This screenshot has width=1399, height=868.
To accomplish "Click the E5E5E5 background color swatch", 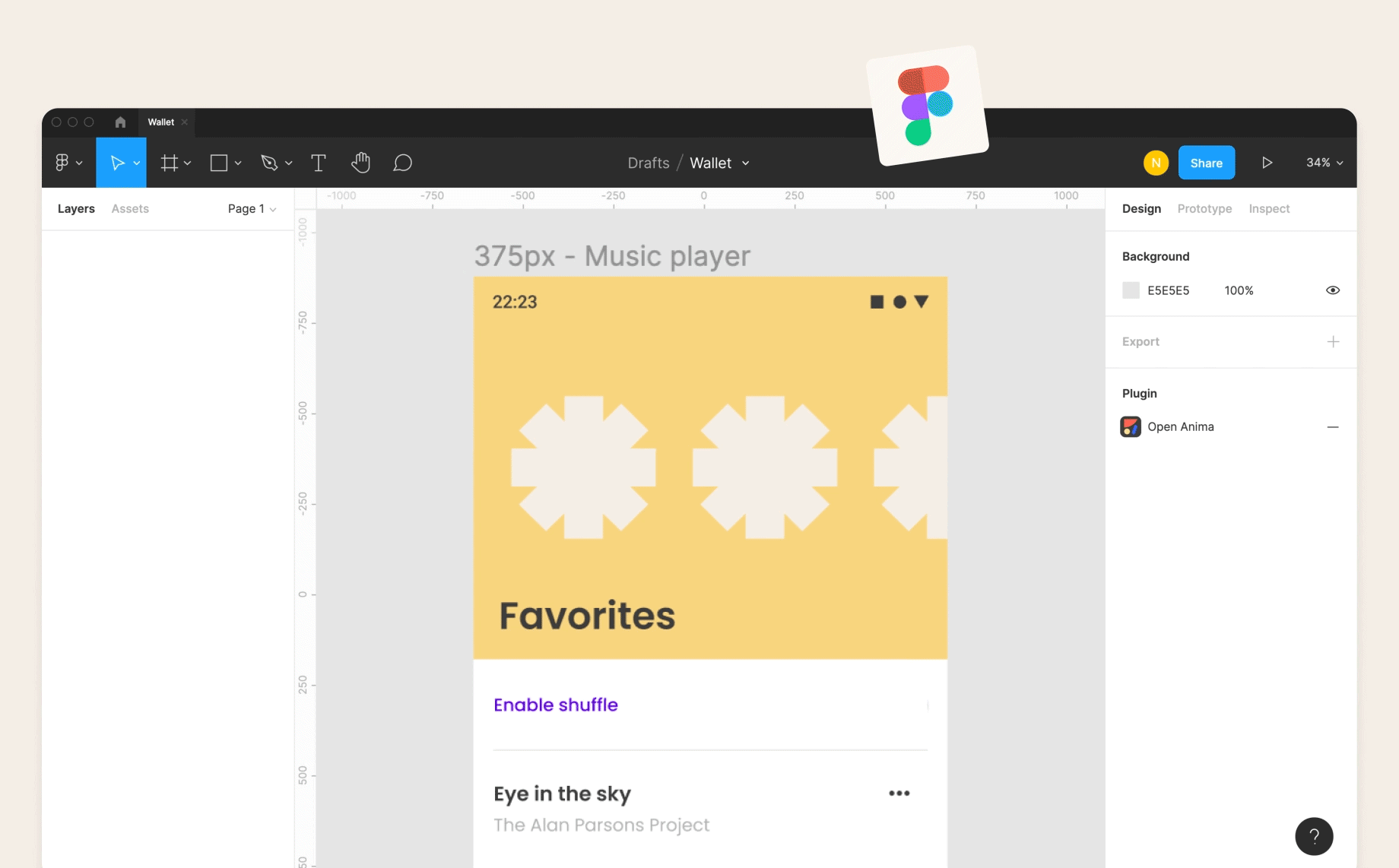I will point(1131,290).
